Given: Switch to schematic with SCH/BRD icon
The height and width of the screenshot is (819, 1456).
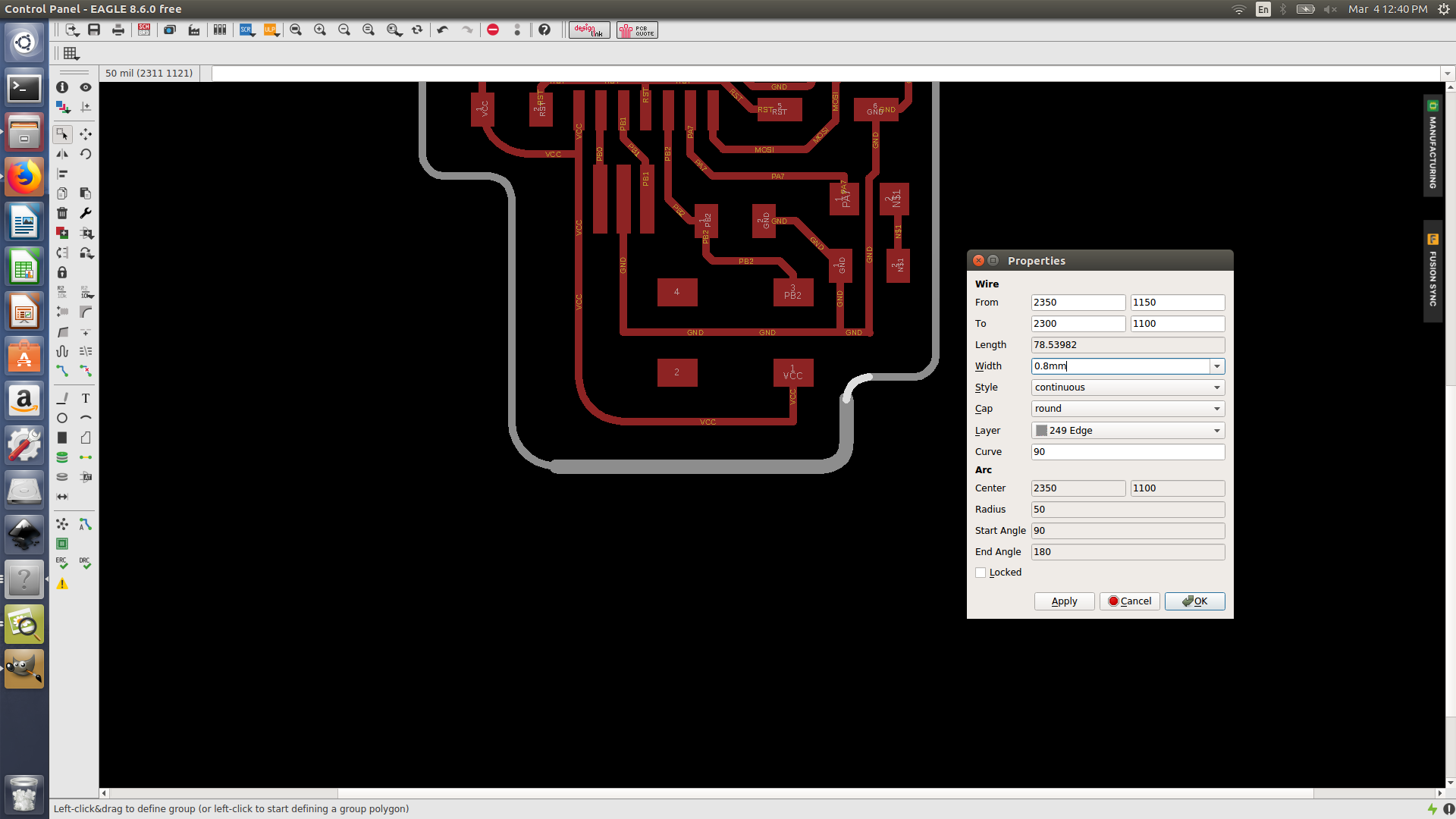Looking at the screenshot, I should point(144,30).
